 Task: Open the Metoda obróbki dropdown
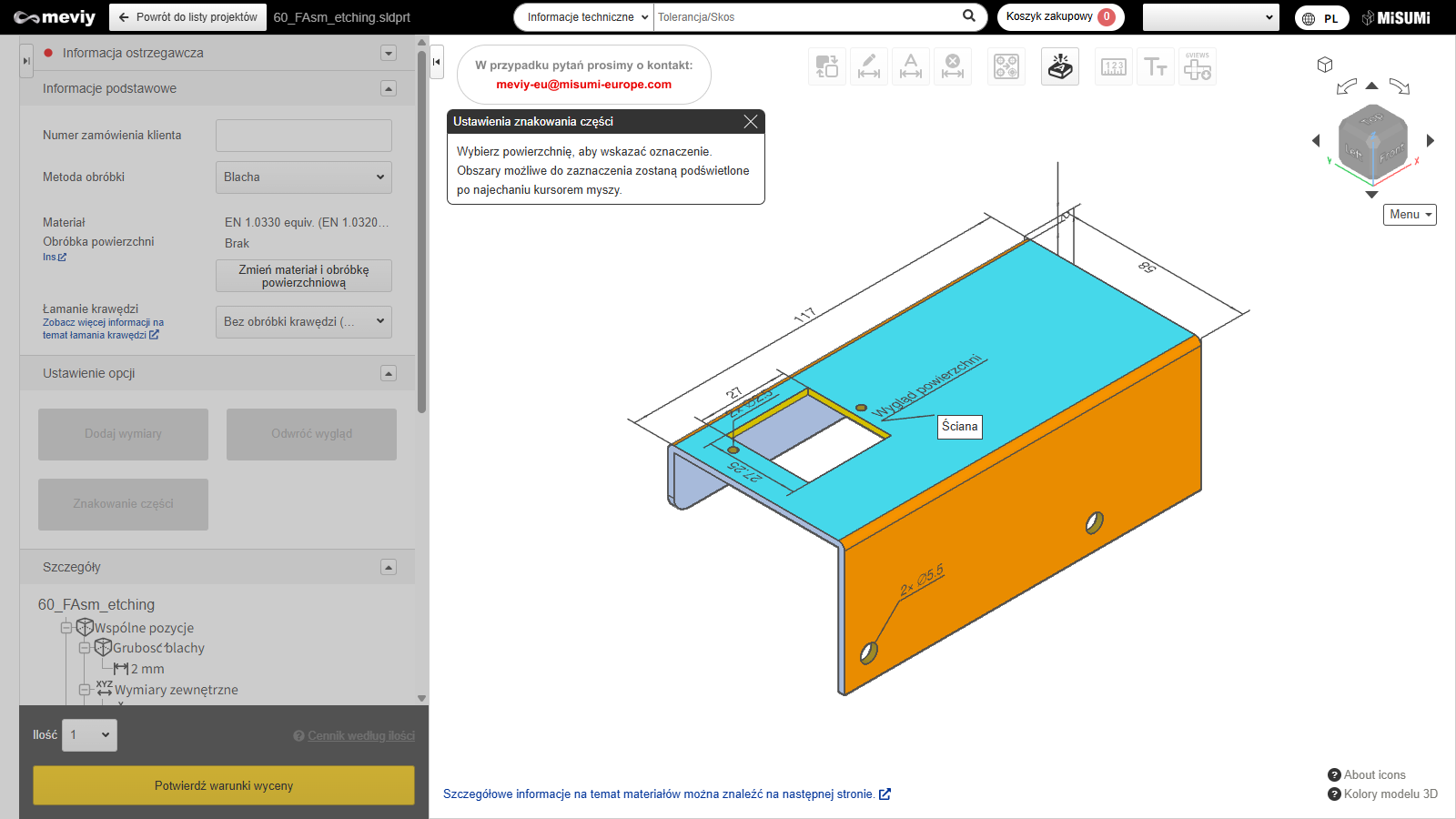point(304,177)
